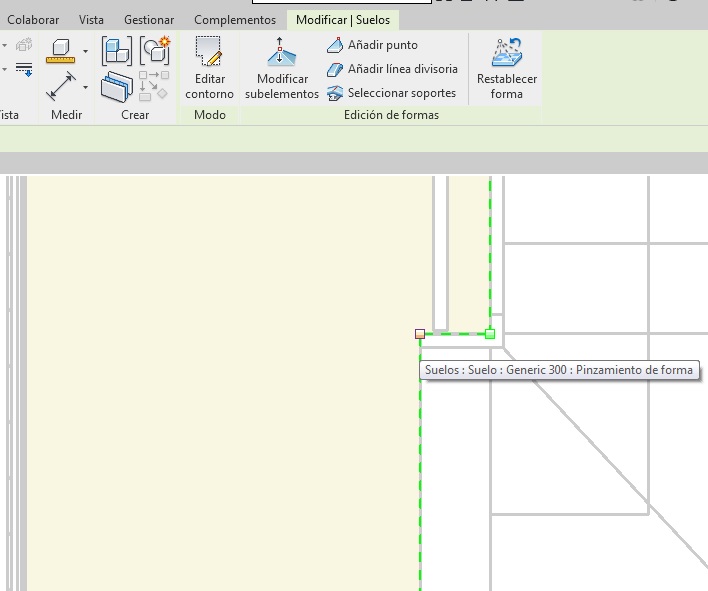The height and width of the screenshot is (591, 708).
Task: Go to the Complementos tab
Action: point(235,20)
